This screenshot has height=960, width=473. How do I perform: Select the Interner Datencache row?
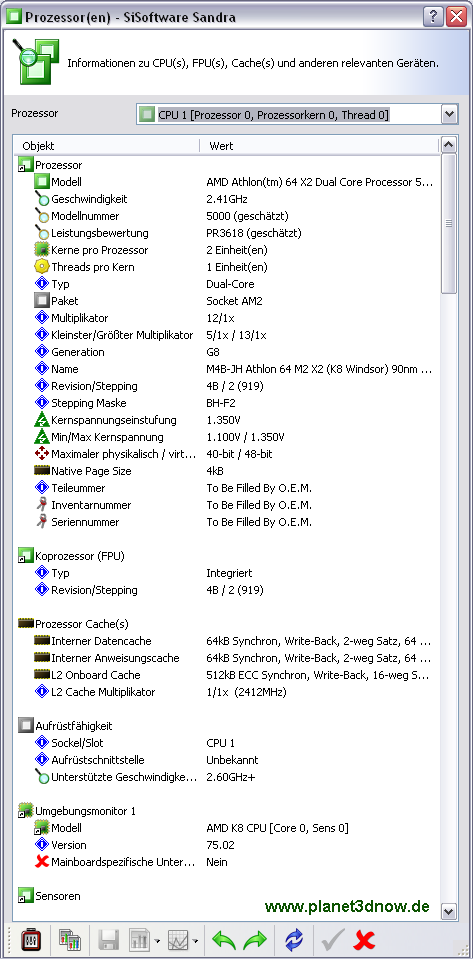(x=226, y=641)
